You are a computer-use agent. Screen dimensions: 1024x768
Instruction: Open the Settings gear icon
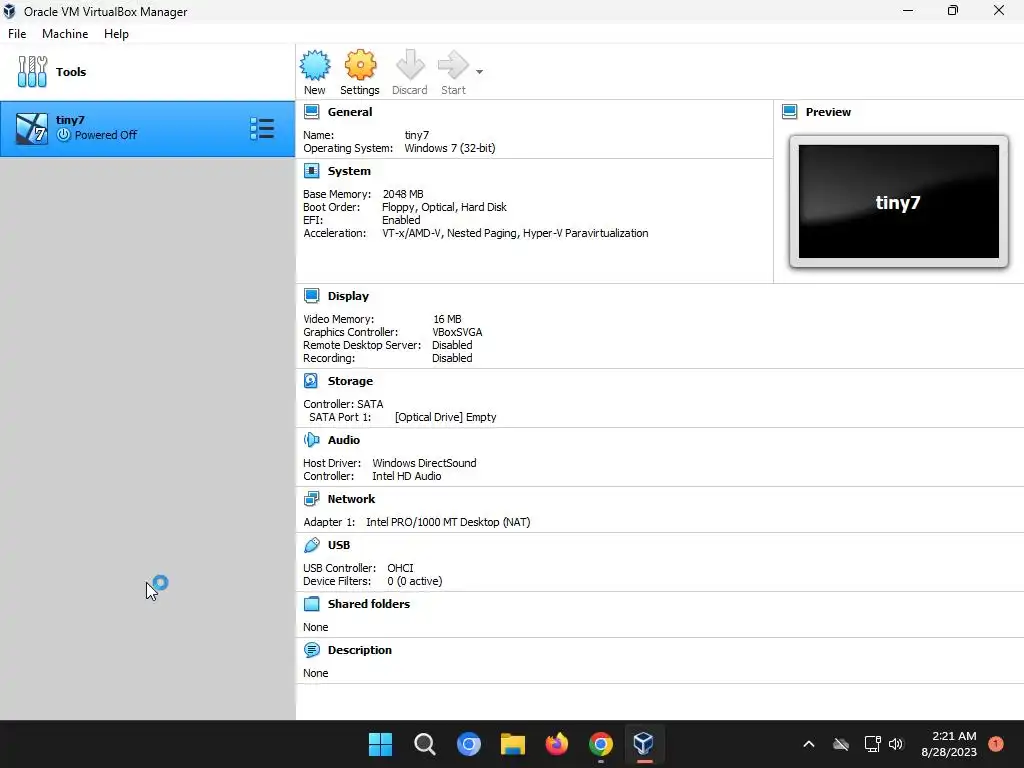(x=360, y=65)
